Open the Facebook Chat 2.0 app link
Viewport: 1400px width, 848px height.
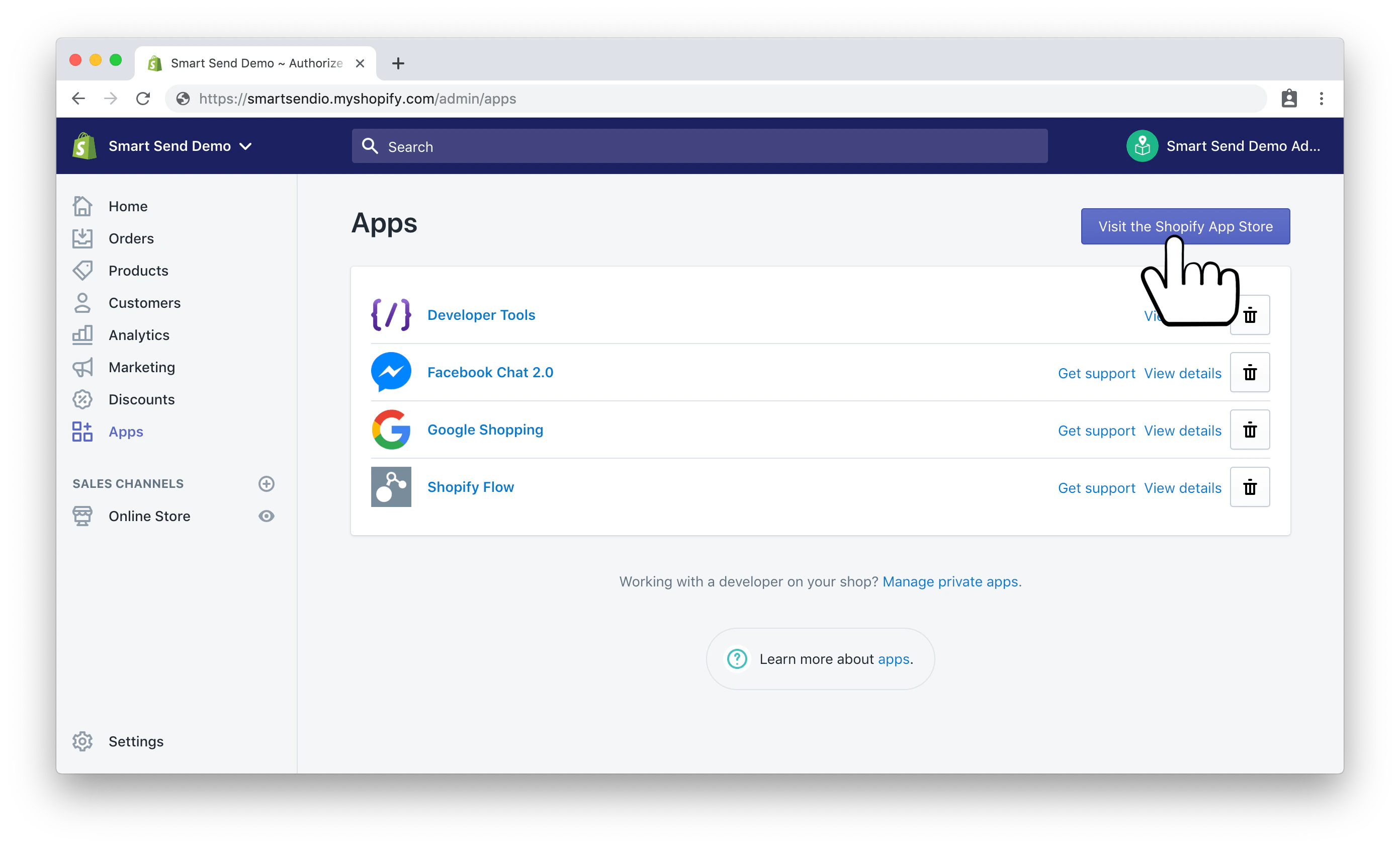490,372
